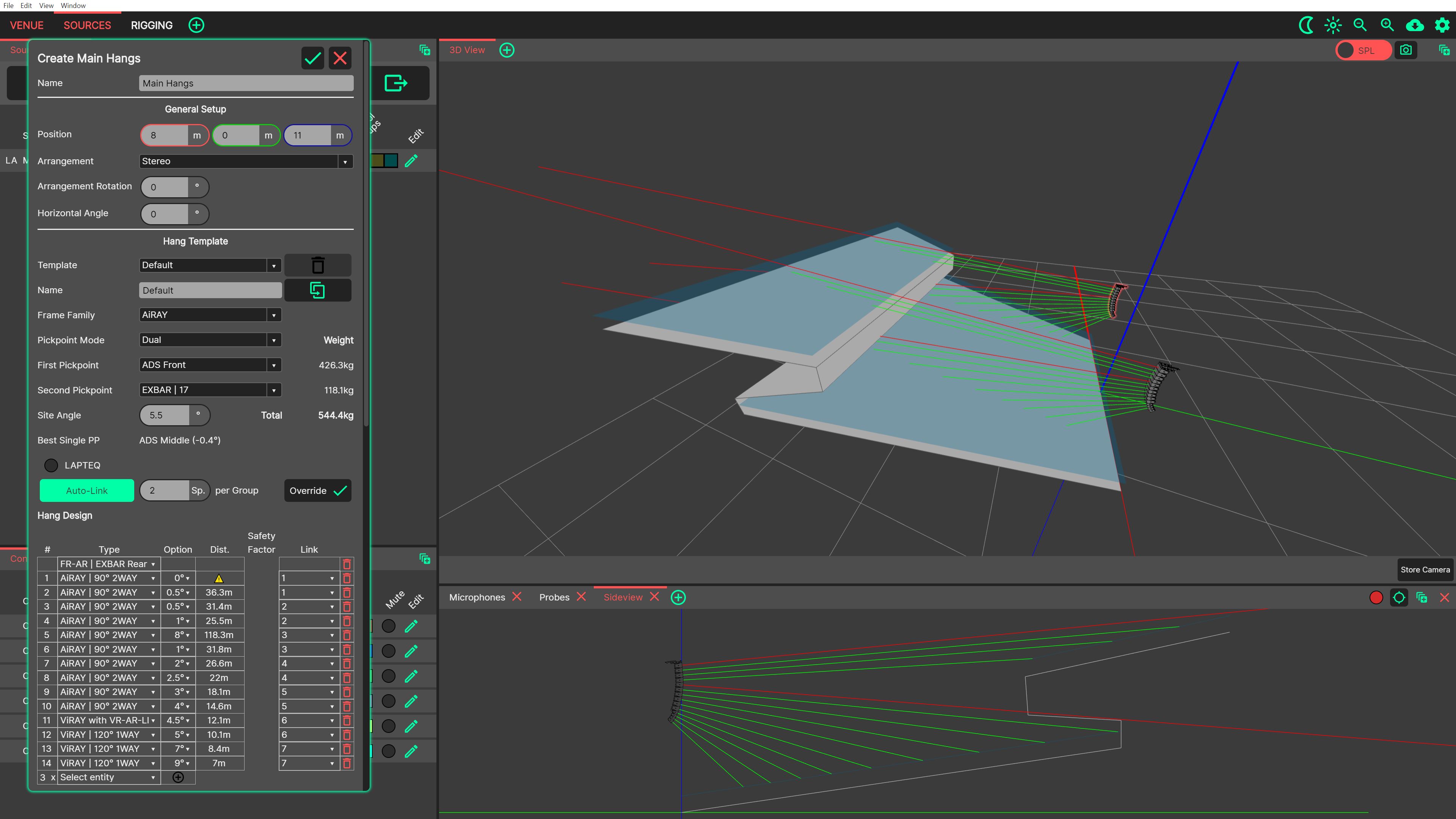Viewport: 1456px width, 819px height.
Task: Switch to the RIGGING tab
Action: click(x=152, y=25)
